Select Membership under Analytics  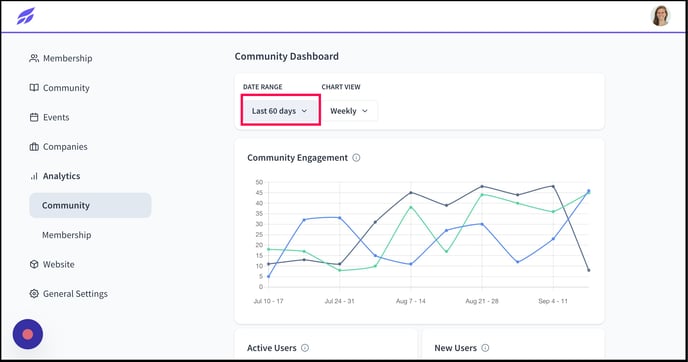point(67,235)
